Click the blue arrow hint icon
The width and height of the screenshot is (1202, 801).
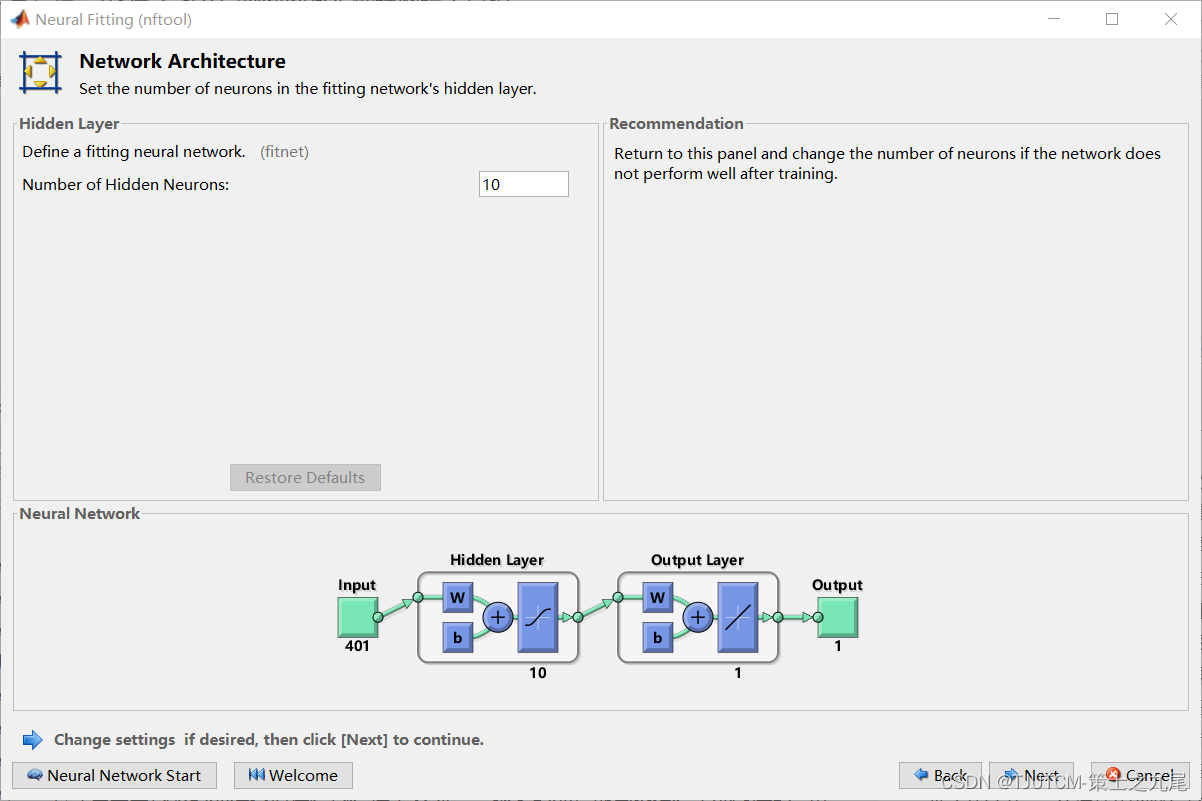[33, 740]
